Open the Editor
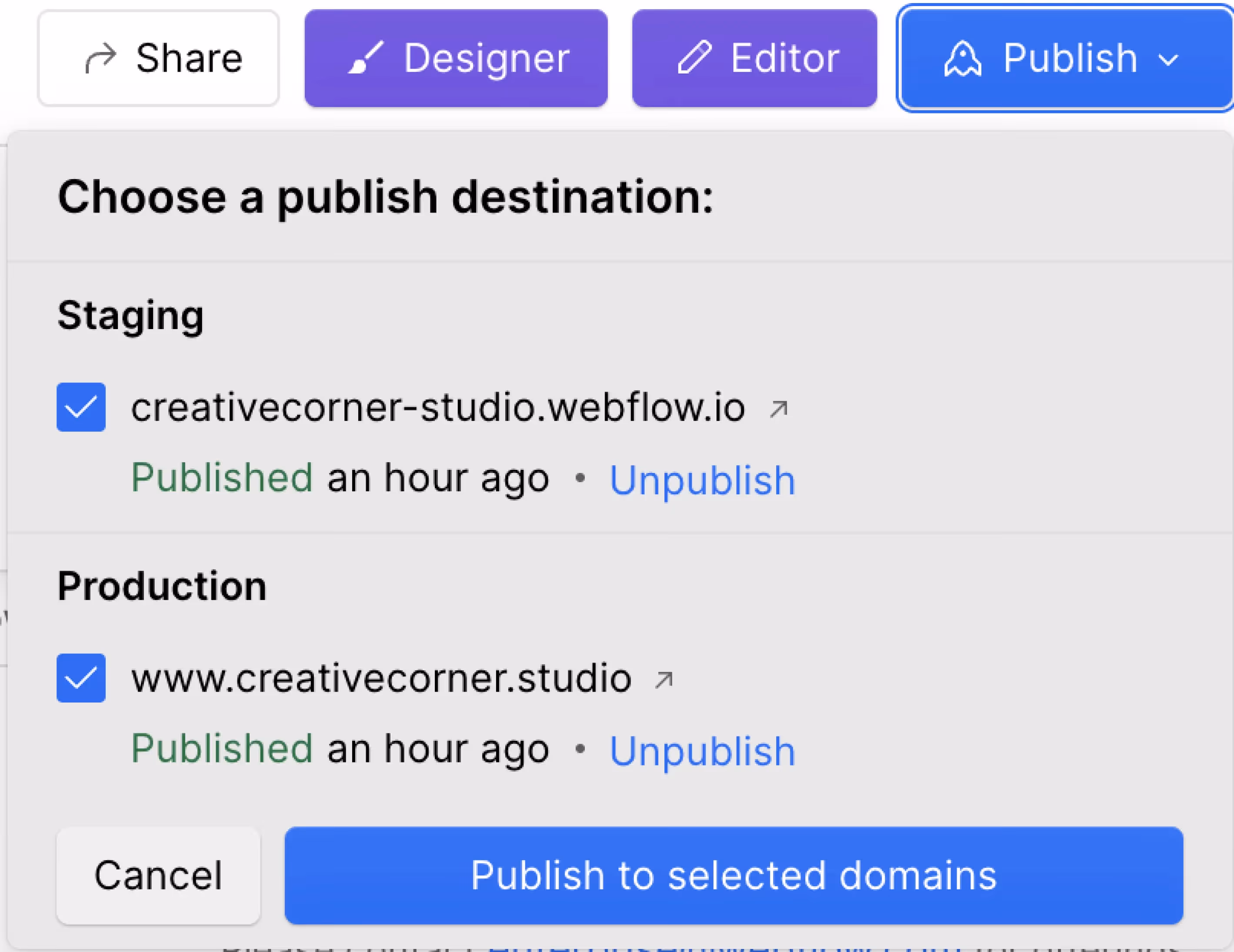Viewport: 1234px width, 952px height. coord(754,58)
